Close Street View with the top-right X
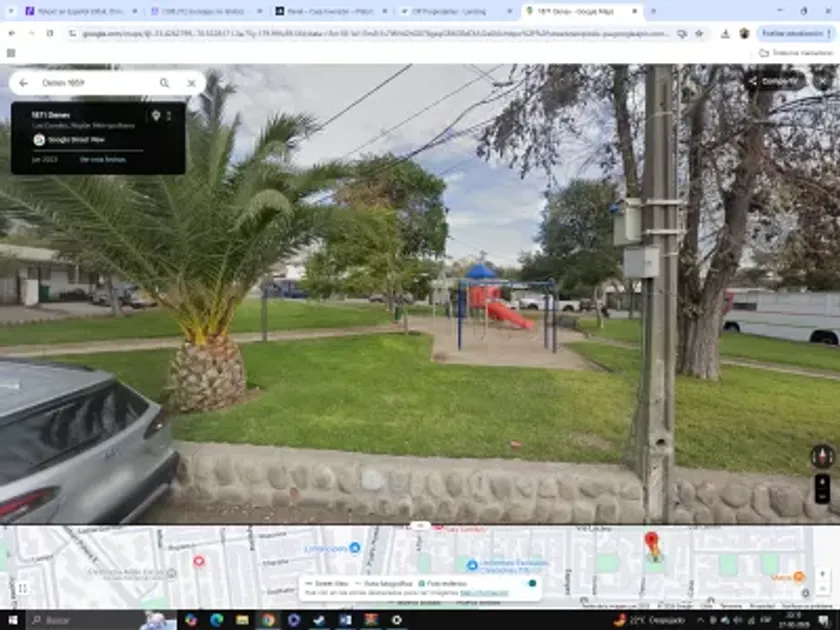 [x=825, y=81]
